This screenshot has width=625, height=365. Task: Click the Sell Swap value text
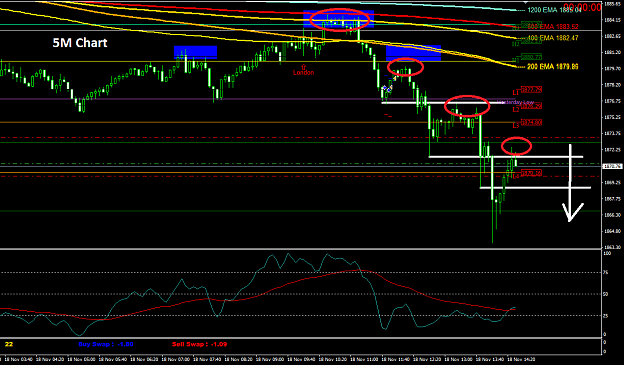[x=199, y=344]
